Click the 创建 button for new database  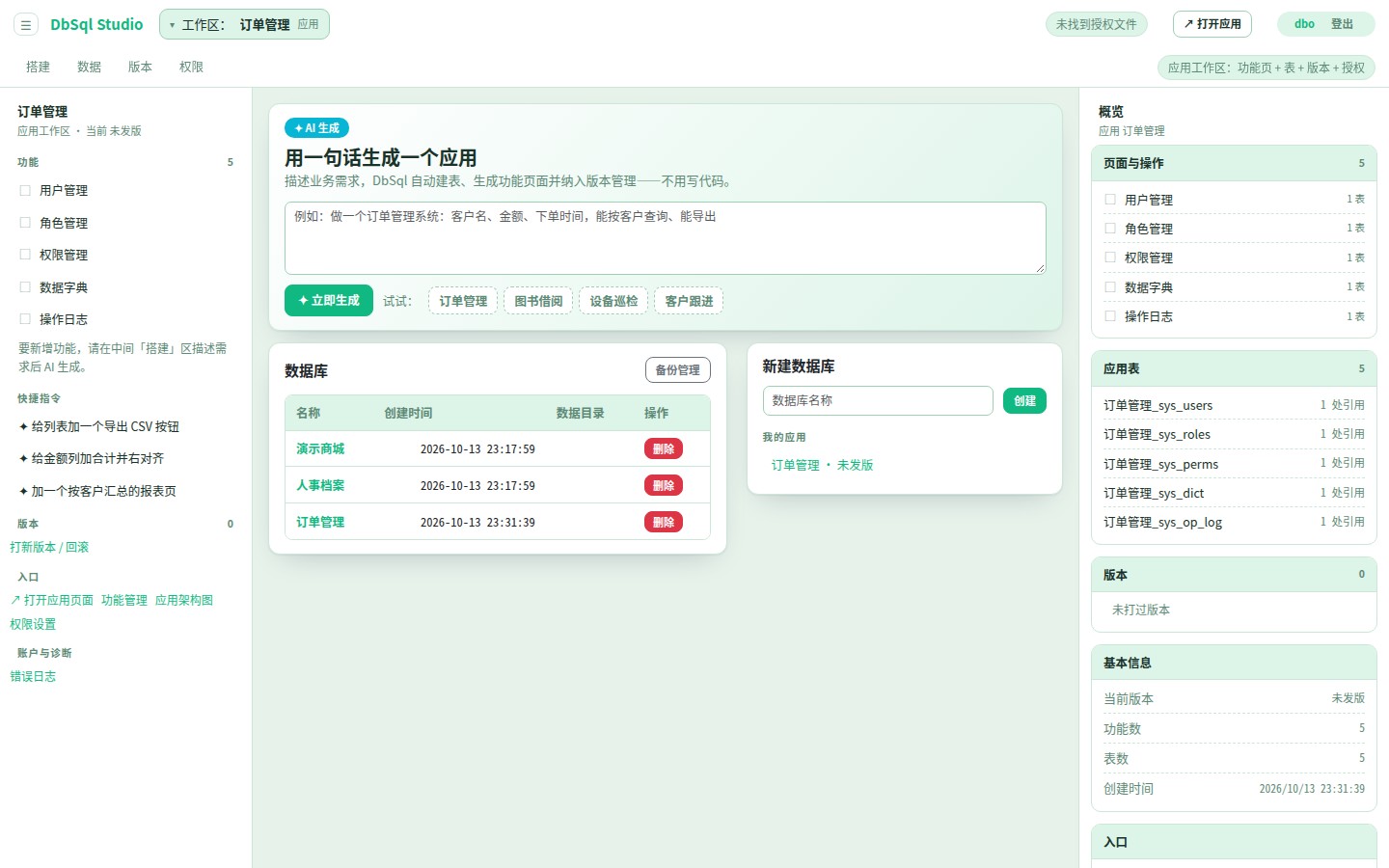coord(1024,400)
